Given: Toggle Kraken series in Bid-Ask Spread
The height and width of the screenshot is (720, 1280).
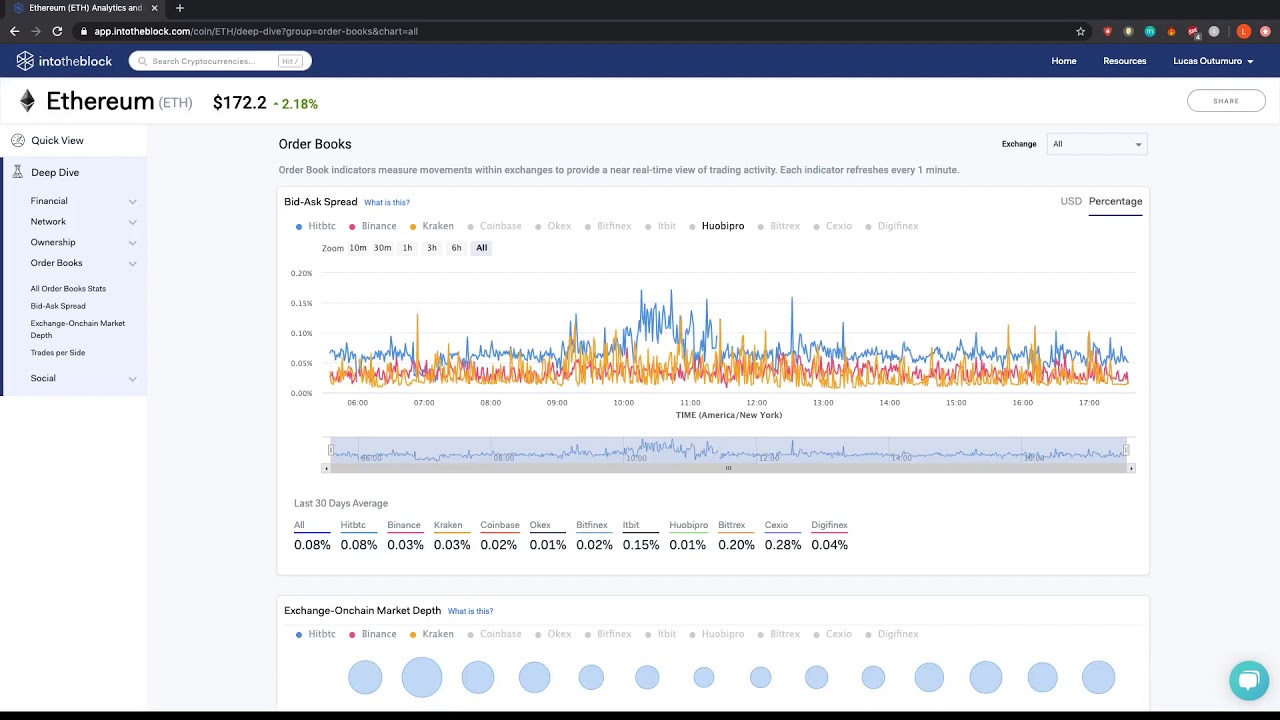Looking at the screenshot, I should point(432,226).
